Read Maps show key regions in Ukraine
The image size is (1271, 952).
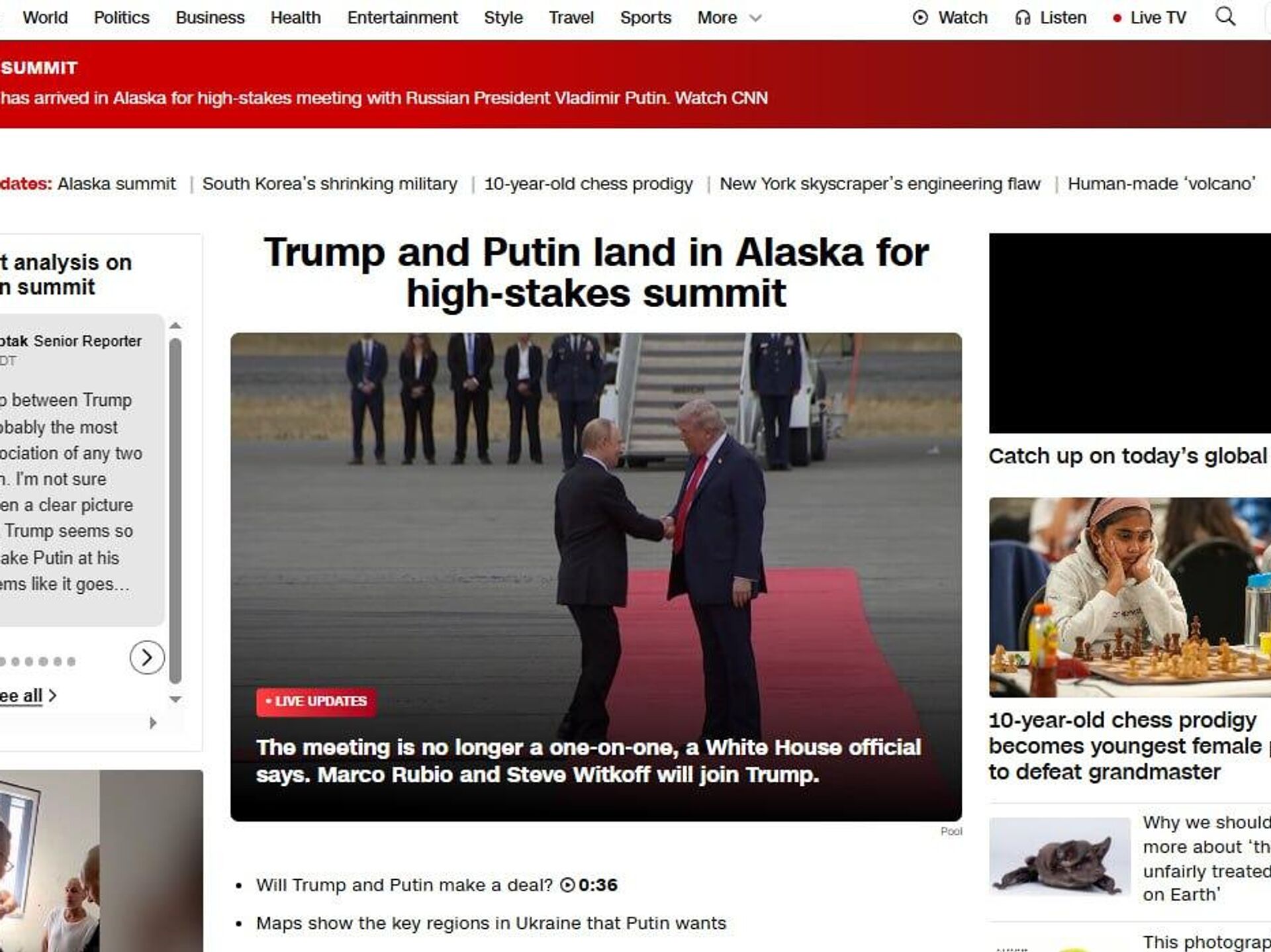click(x=491, y=923)
